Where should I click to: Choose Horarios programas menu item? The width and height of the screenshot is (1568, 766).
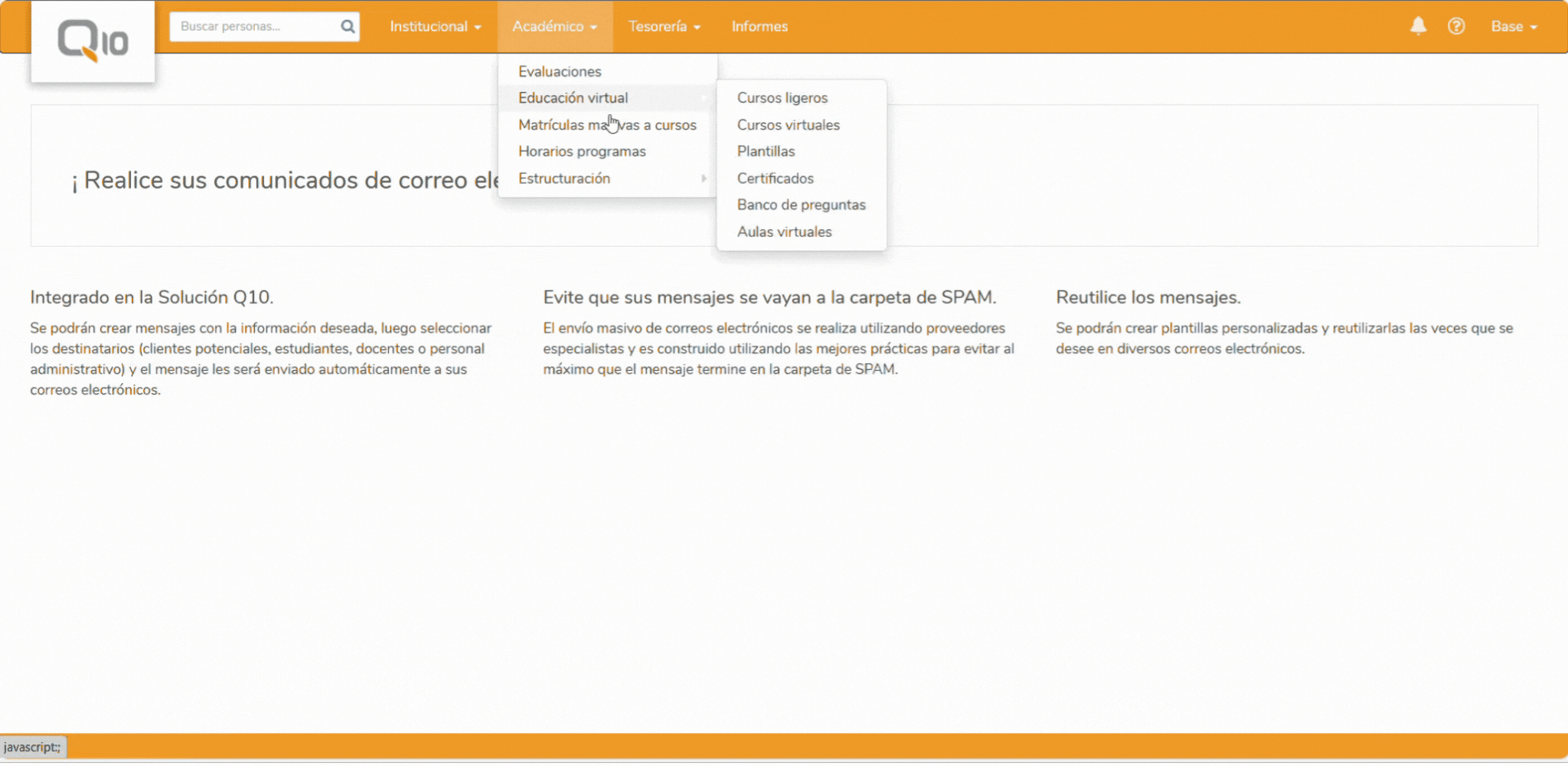tap(582, 152)
